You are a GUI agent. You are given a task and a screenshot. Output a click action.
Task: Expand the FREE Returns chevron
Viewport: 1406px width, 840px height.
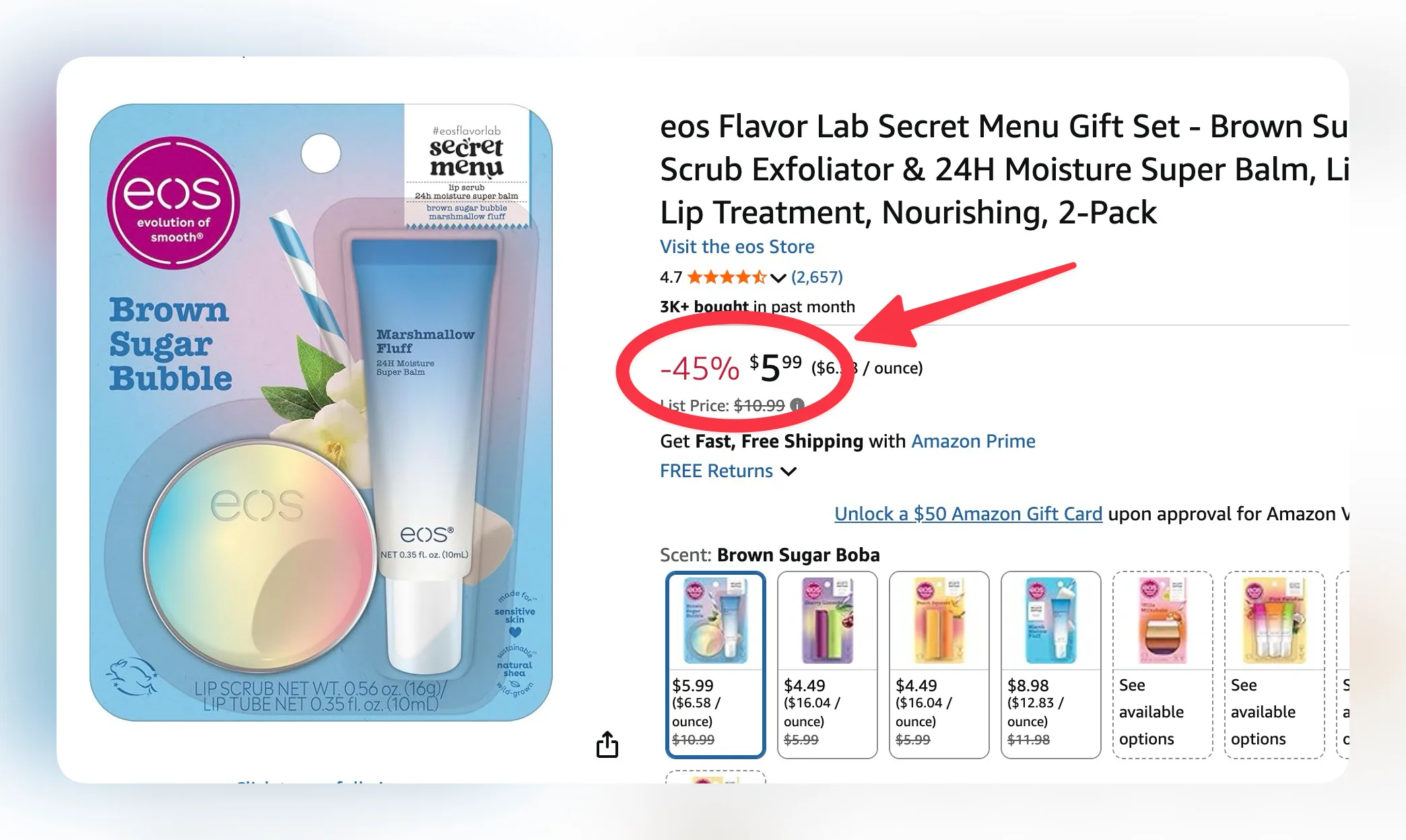(x=789, y=471)
